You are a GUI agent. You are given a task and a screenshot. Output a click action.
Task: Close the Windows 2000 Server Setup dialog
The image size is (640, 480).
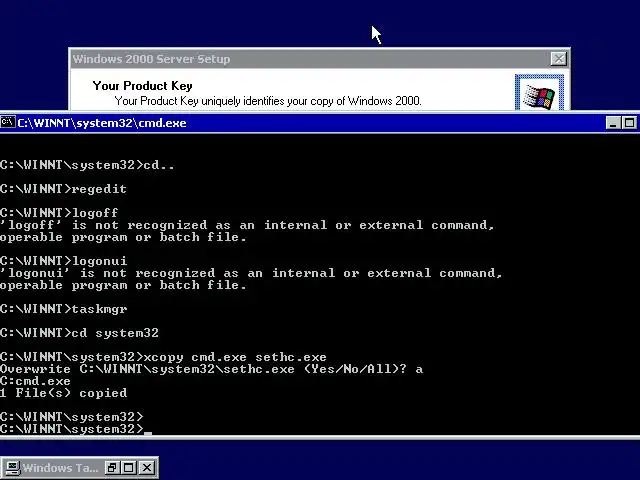pyautogui.click(x=558, y=59)
